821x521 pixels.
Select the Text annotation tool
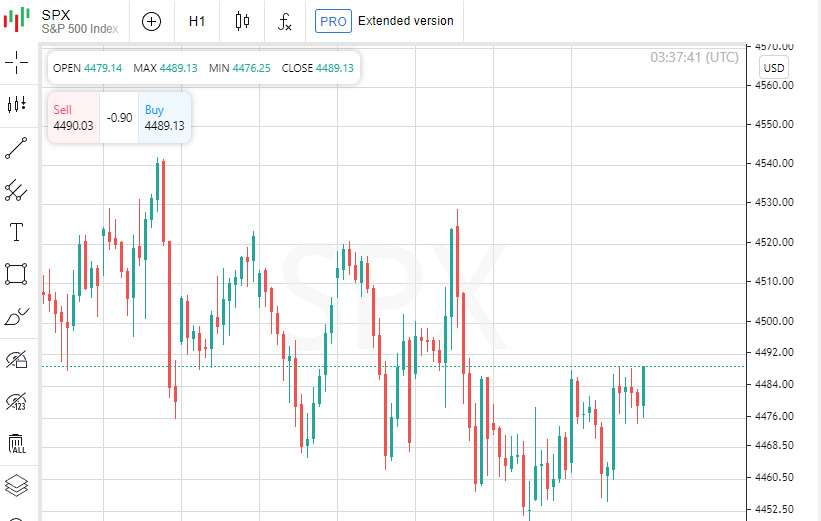17,232
